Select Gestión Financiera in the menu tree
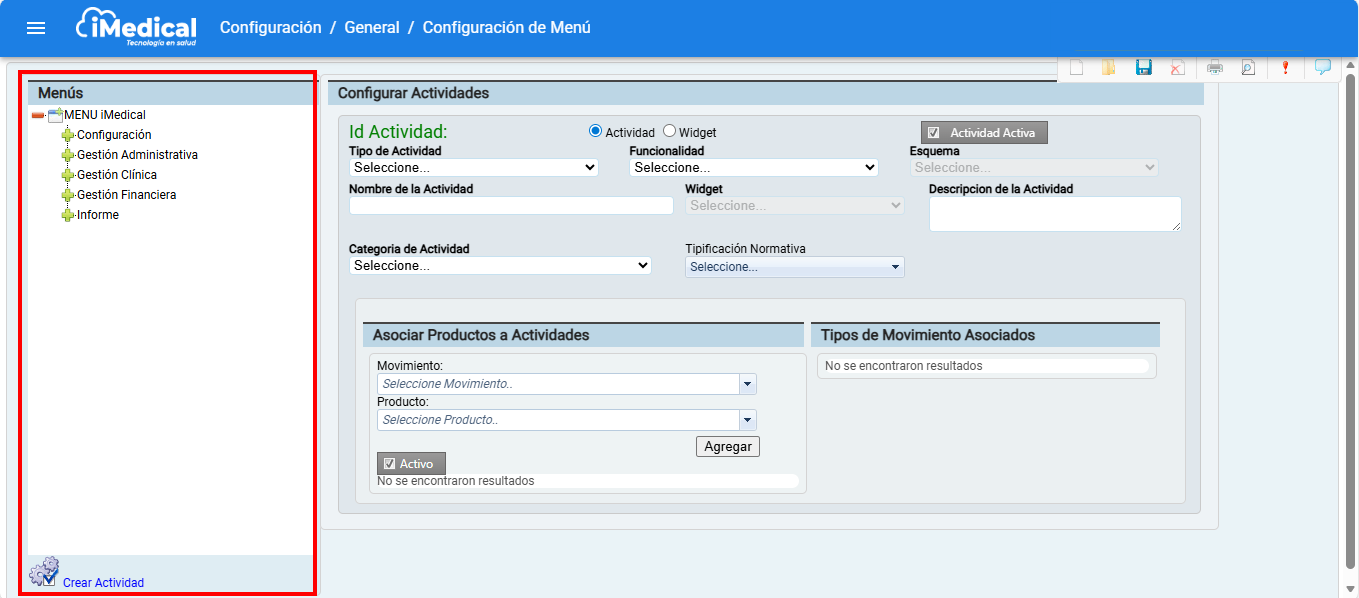Image resolution: width=1359 pixels, height=598 pixels. pyautogui.click(x=126, y=195)
